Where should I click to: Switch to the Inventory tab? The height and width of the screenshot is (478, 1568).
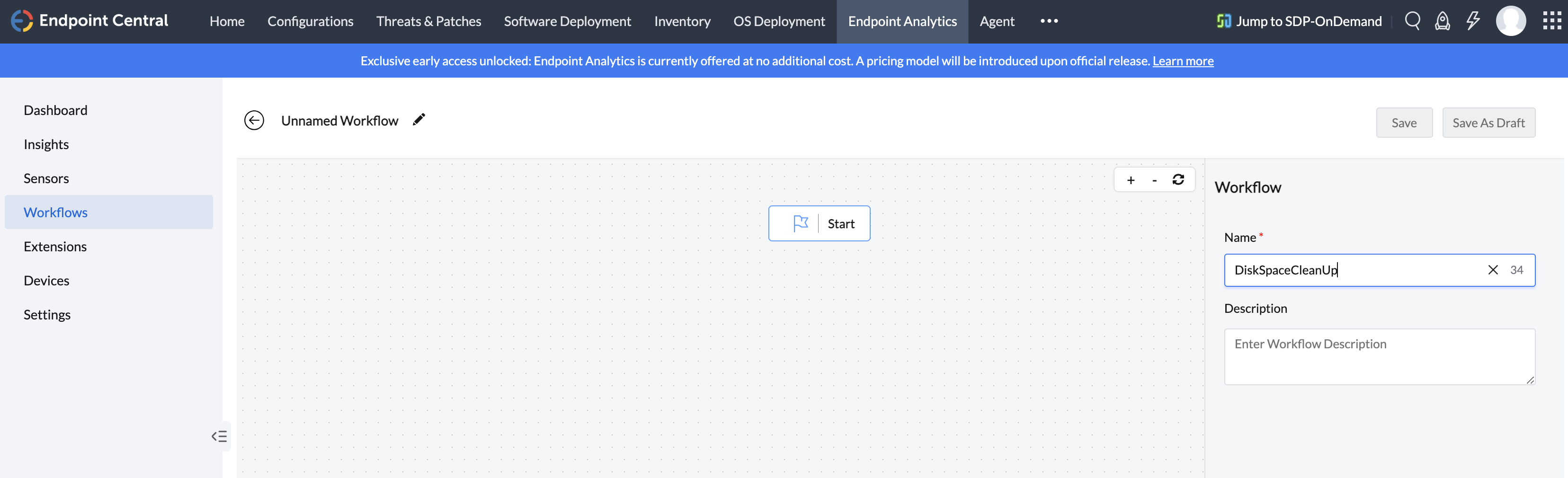coord(682,21)
